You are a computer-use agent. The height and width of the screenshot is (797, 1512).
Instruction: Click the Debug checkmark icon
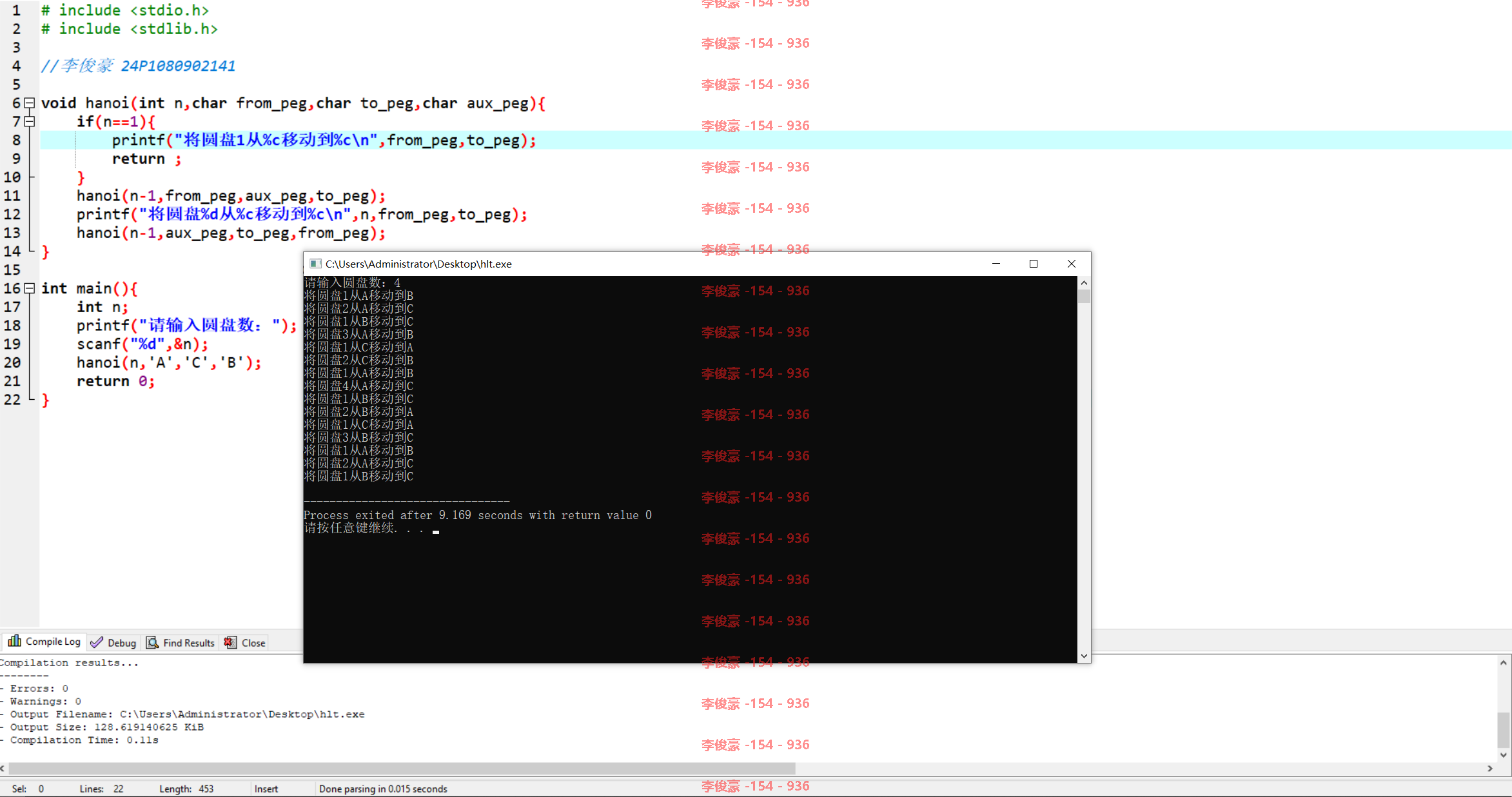point(97,643)
